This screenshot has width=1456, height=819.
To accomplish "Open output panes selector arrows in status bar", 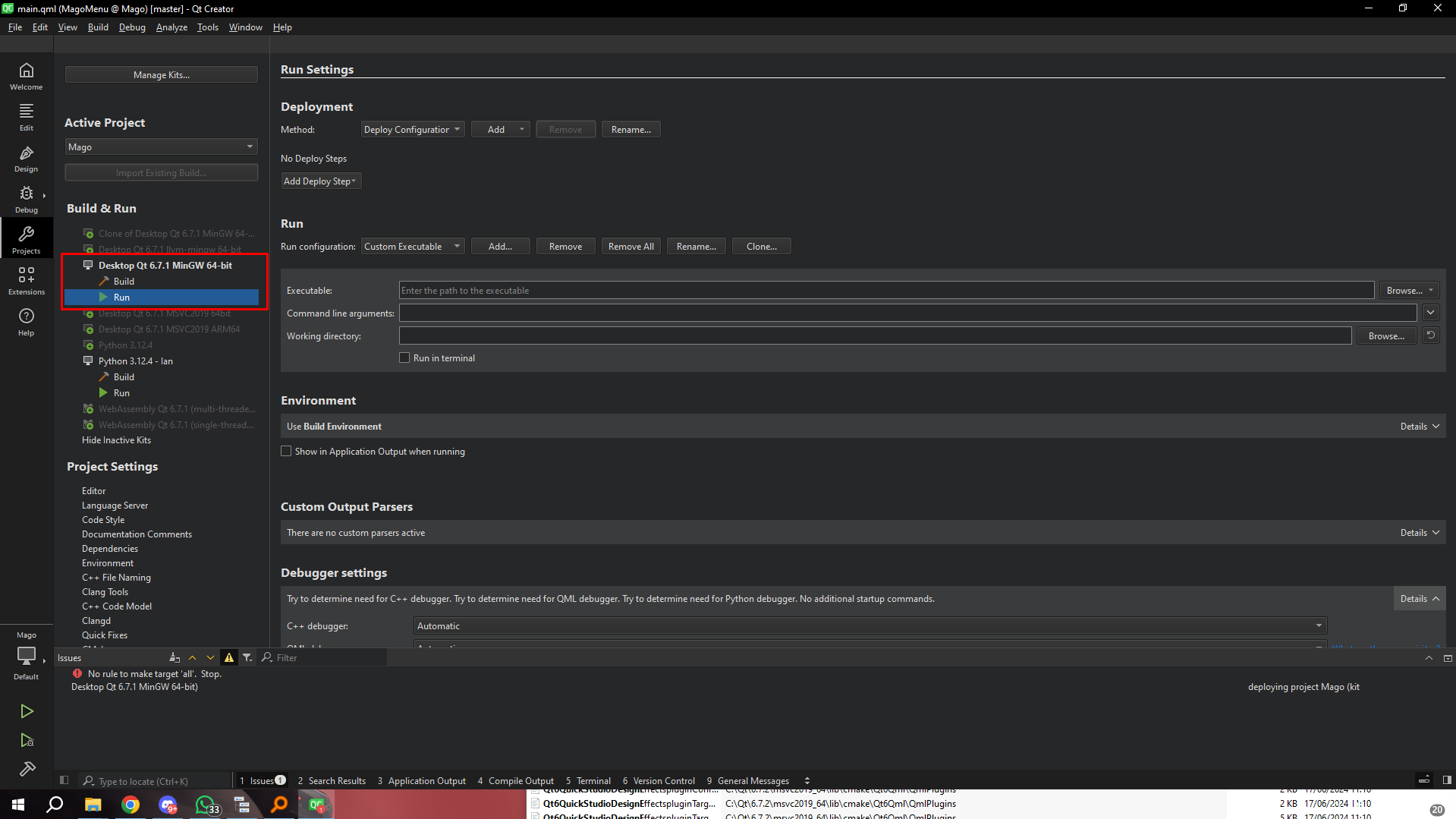I will (807, 780).
